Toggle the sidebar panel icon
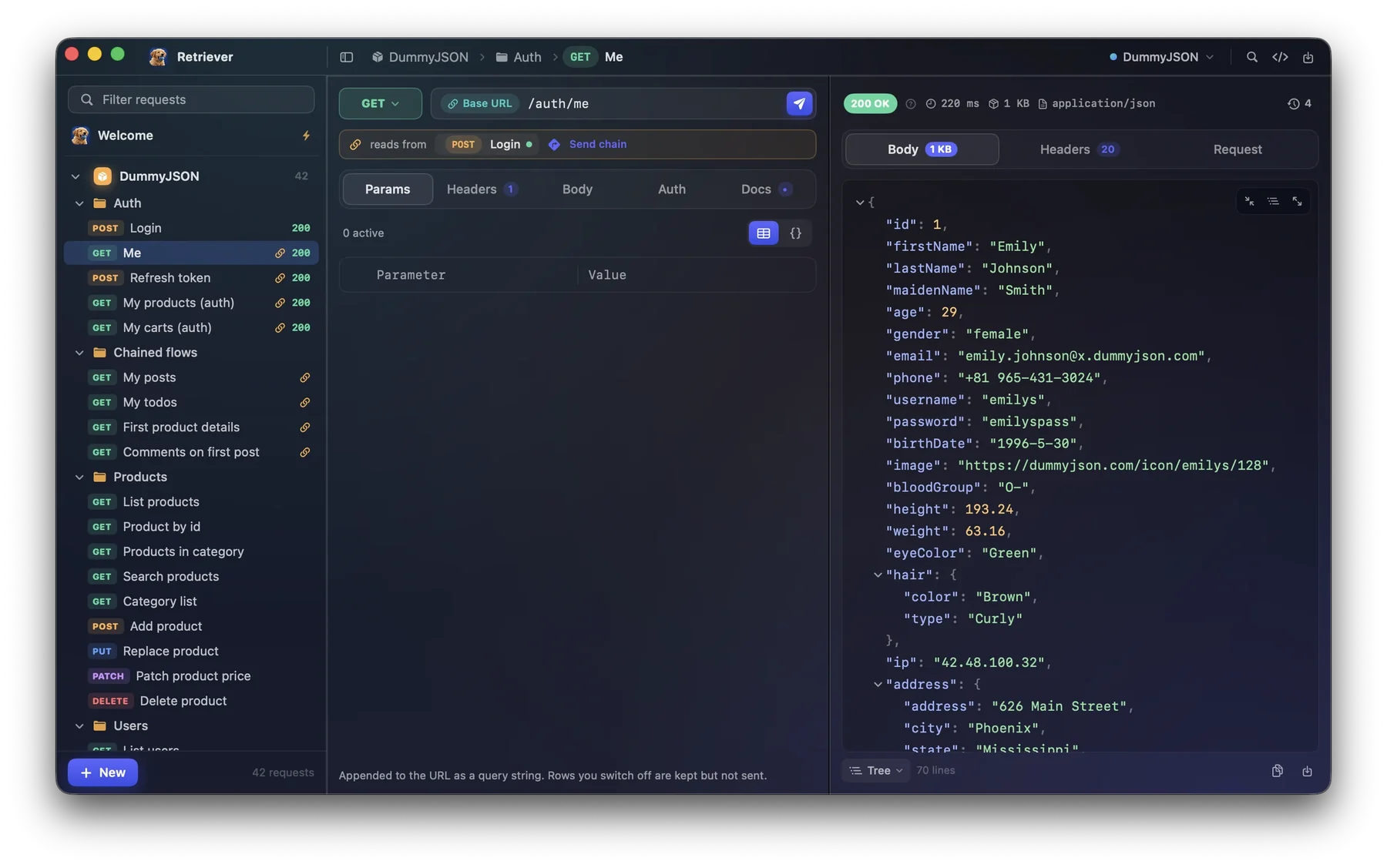Image resolution: width=1387 pixels, height=868 pixels. pos(346,57)
